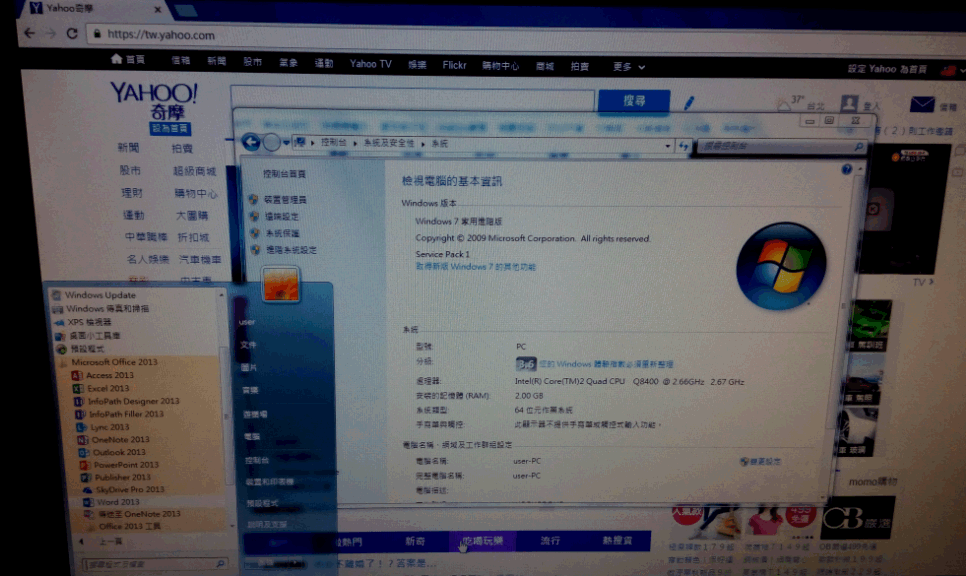Open SkyDrive Pro 2013
The height and width of the screenshot is (576, 966).
coord(123,490)
